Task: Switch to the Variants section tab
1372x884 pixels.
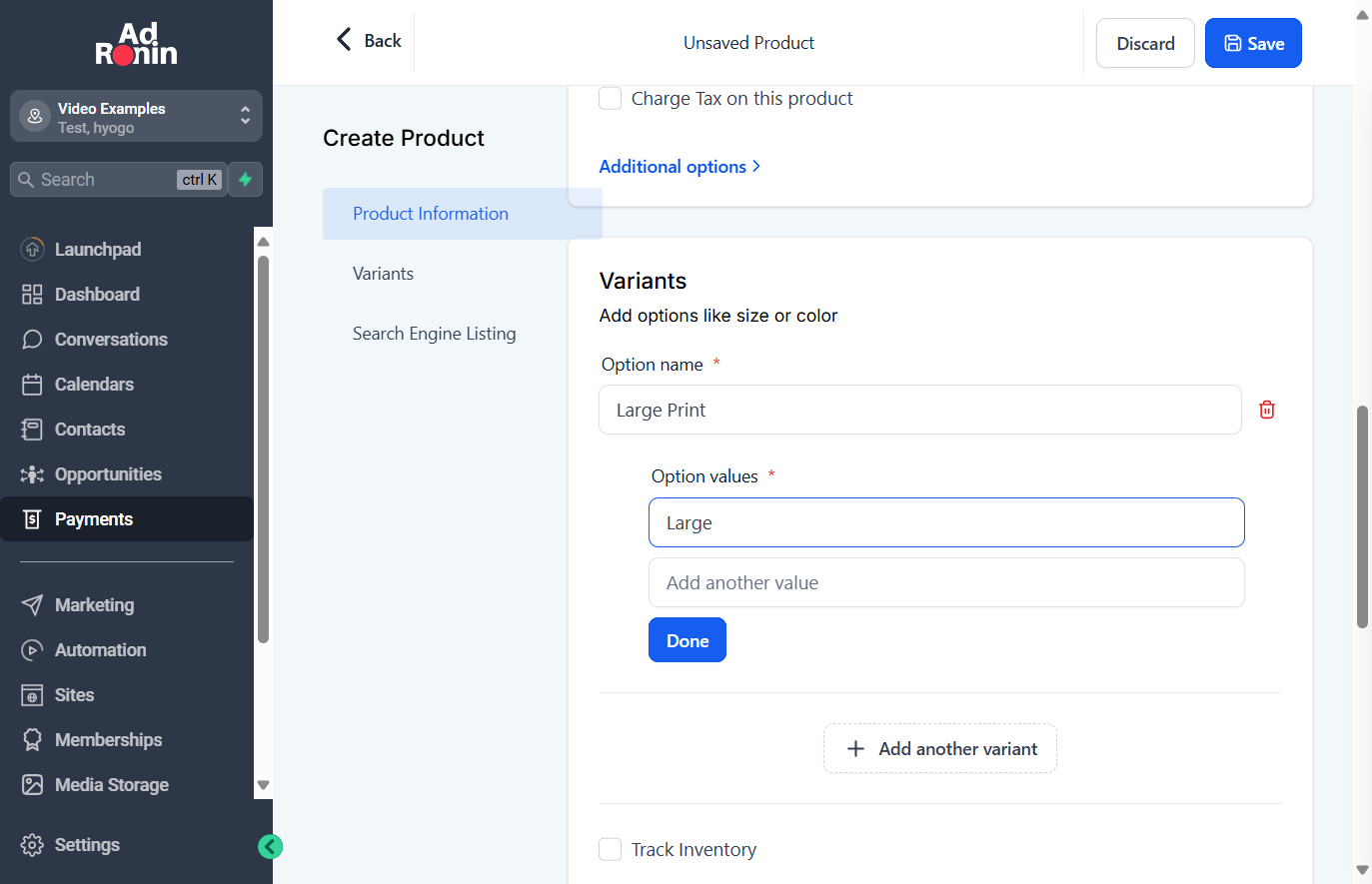Action: point(383,274)
